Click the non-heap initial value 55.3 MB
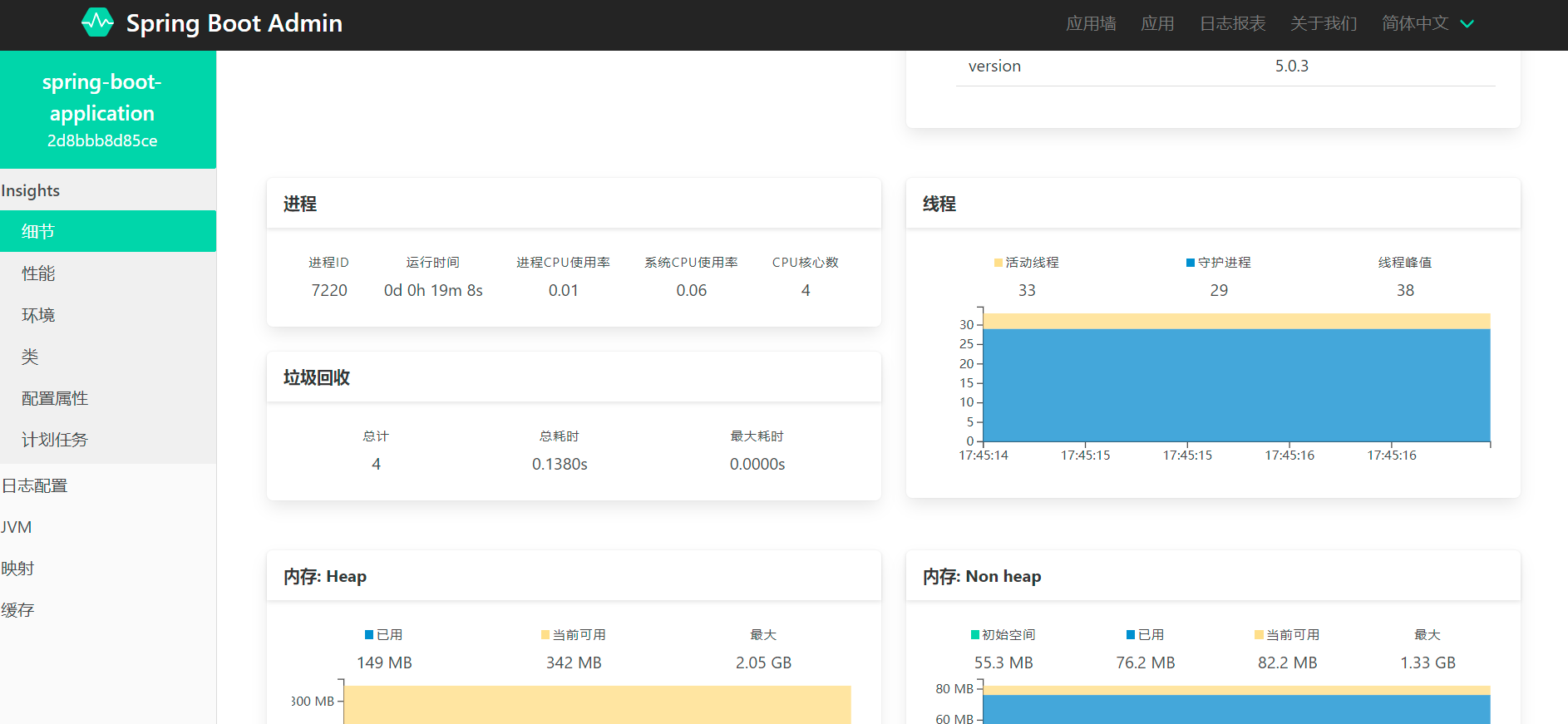Screen dimensions: 1568x724 point(1003,662)
